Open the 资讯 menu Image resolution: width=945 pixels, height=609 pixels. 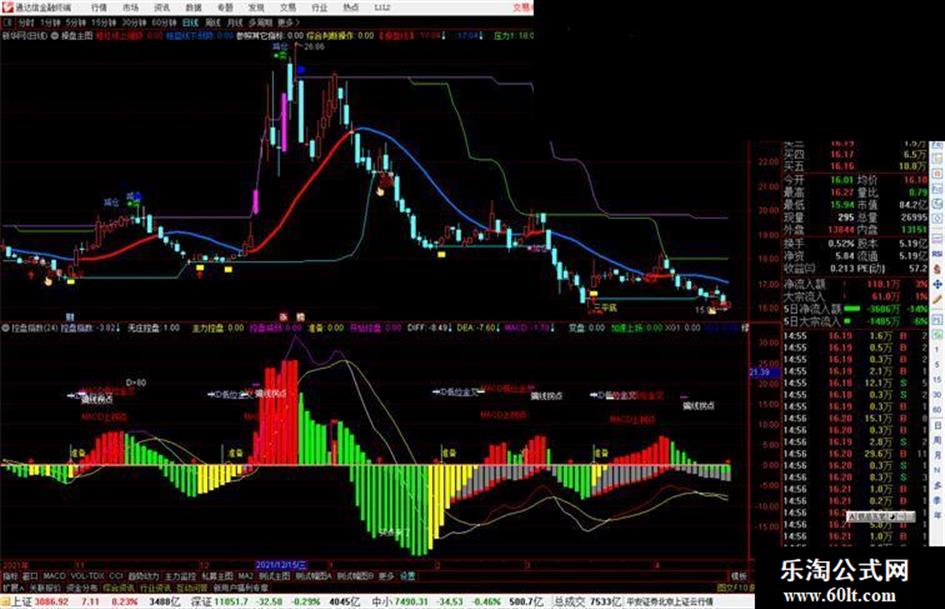click(162, 7)
